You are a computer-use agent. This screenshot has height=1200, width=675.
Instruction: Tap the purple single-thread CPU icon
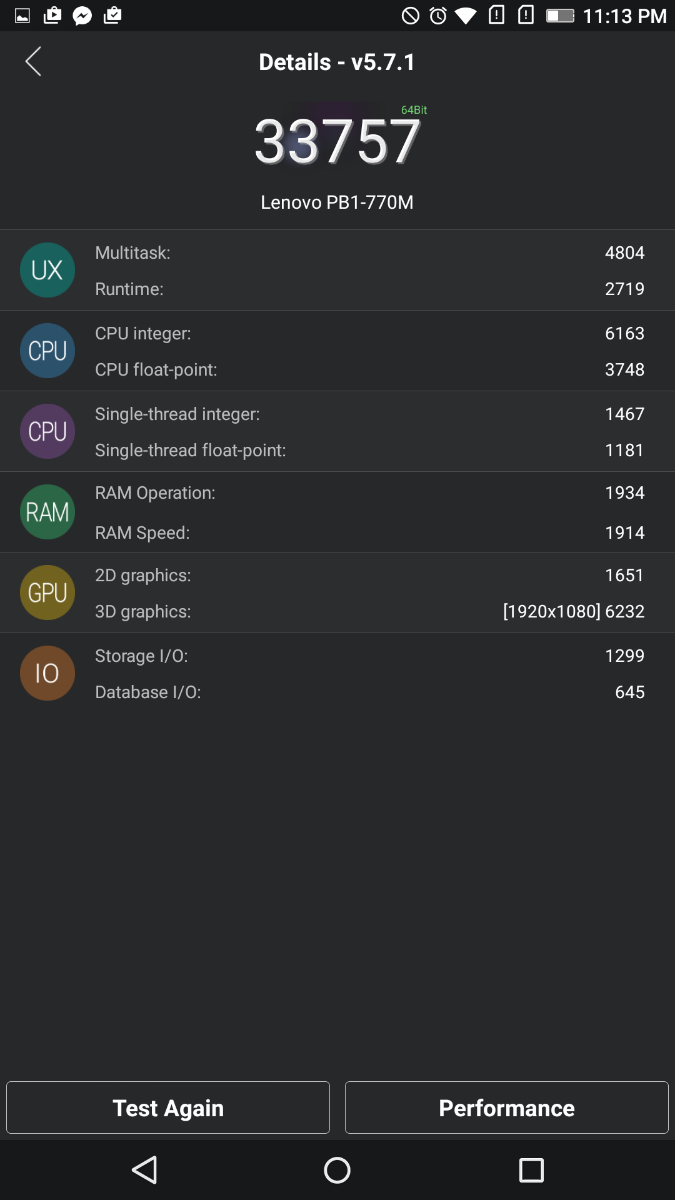coord(47,432)
